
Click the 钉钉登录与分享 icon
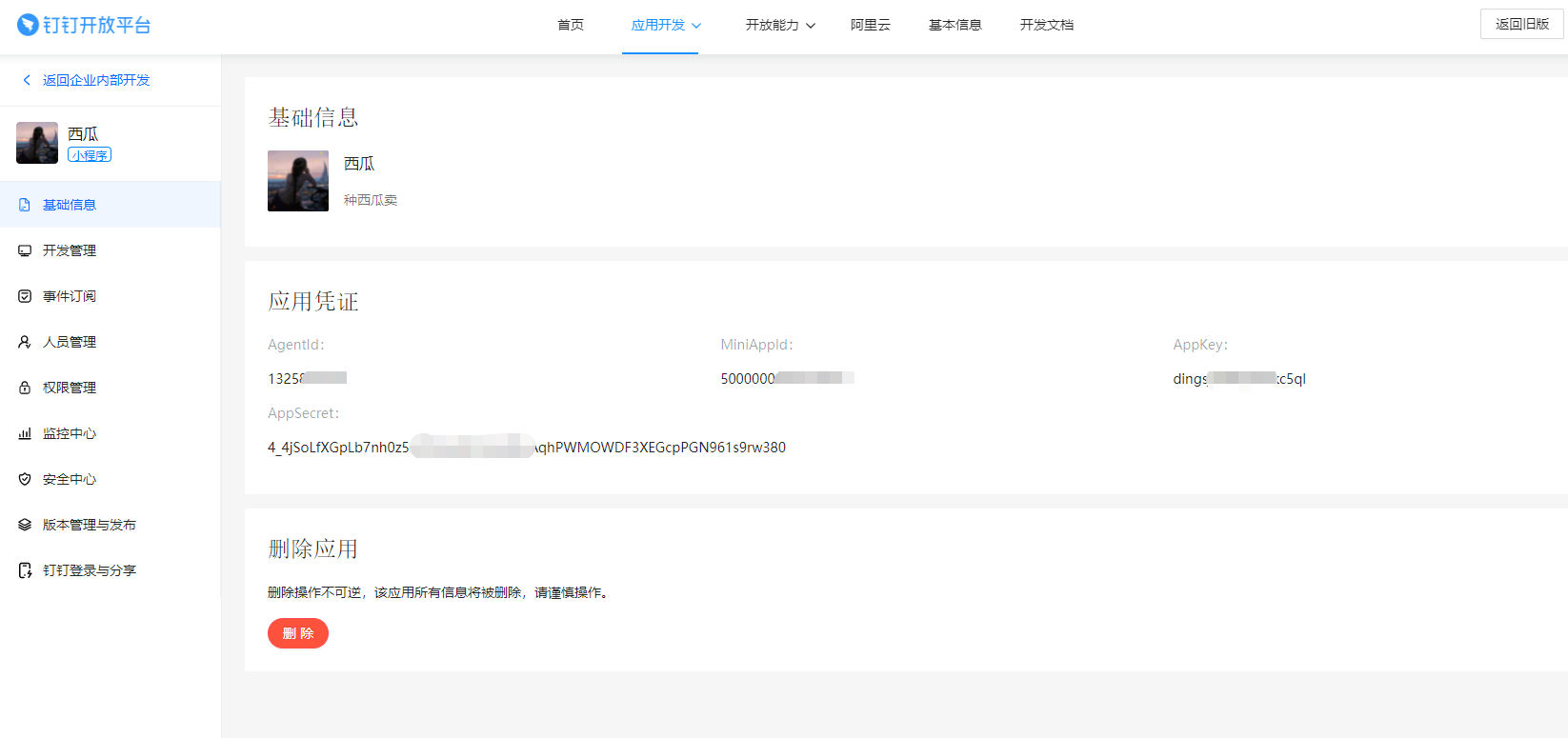tap(25, 570)
